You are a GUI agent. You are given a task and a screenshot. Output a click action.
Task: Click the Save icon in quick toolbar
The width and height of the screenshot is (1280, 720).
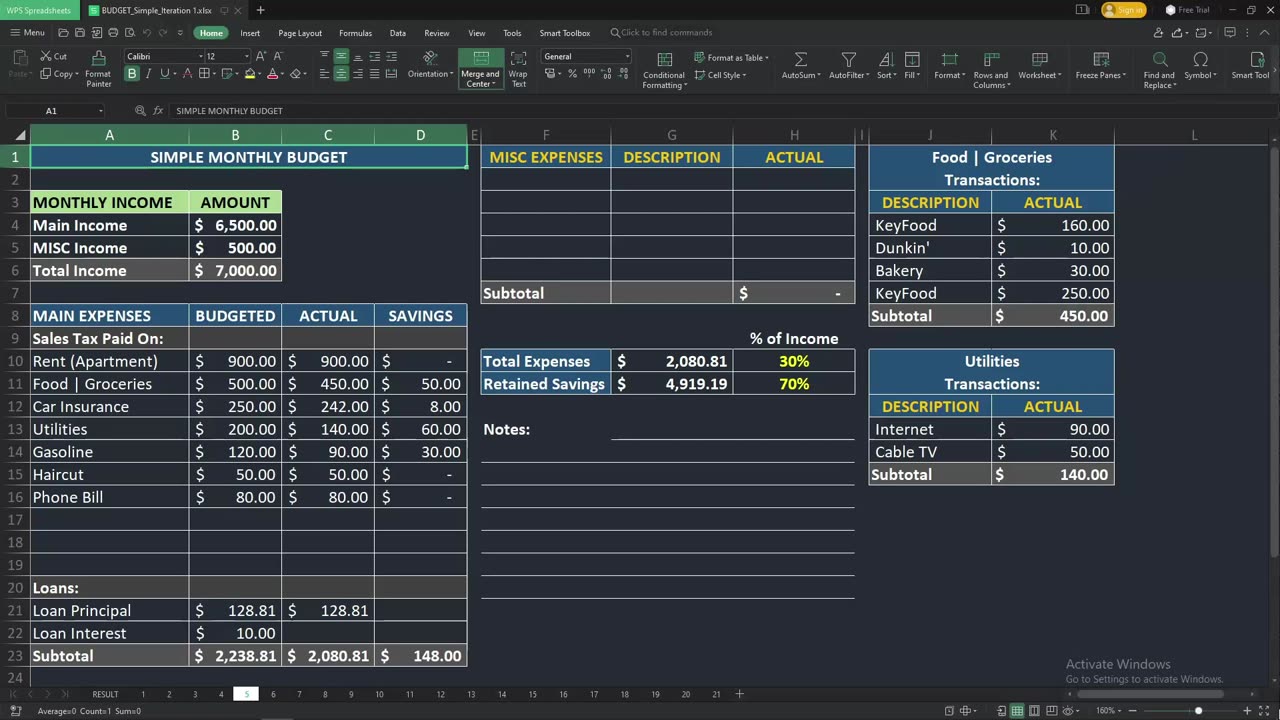[80, 33]
